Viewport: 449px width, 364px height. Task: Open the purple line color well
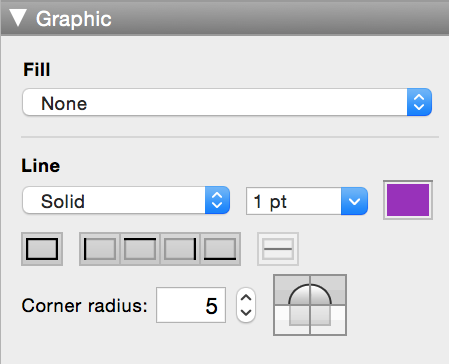(x=408, y=200)
